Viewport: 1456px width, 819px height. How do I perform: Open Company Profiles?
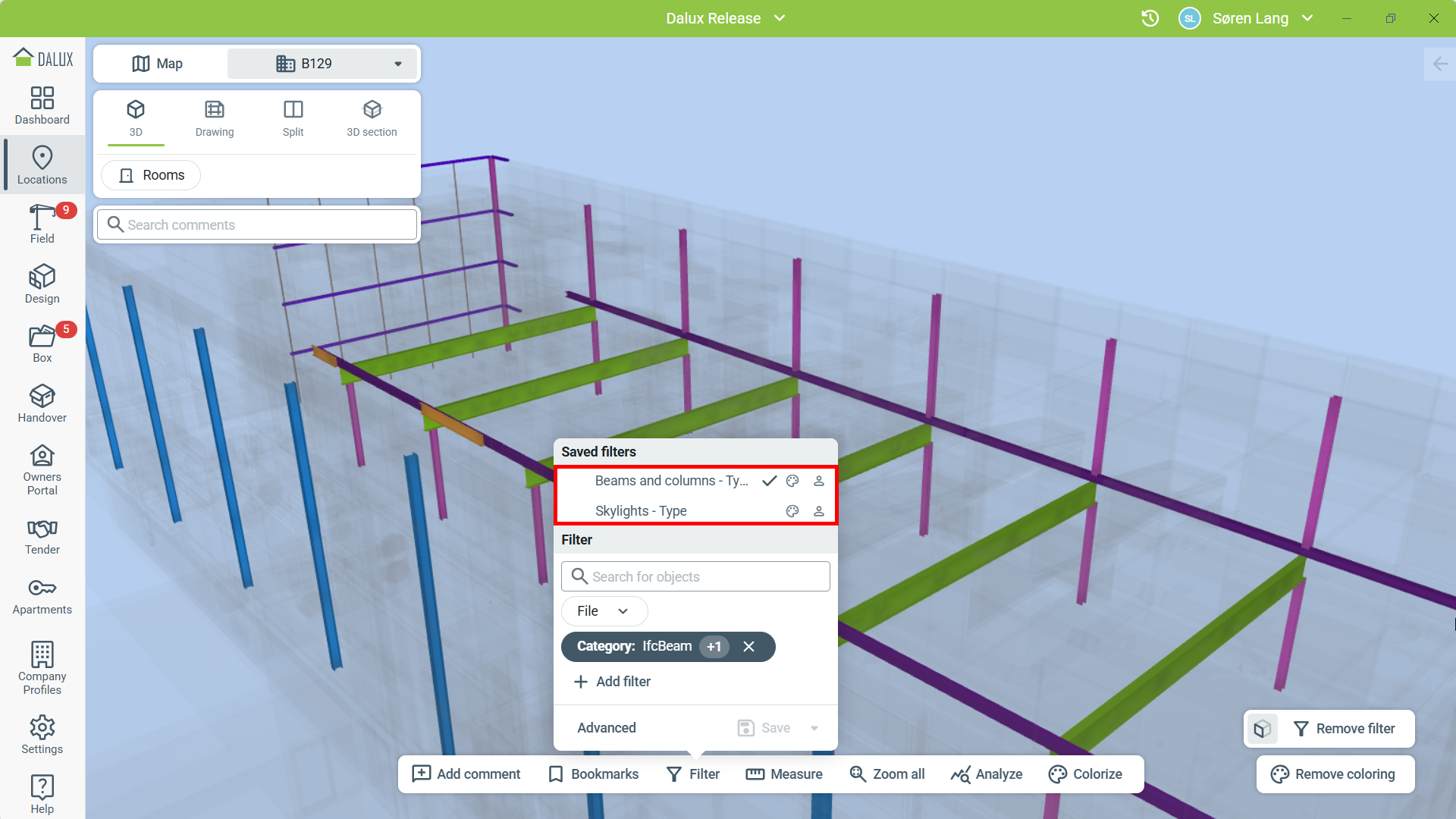[42, 668]
